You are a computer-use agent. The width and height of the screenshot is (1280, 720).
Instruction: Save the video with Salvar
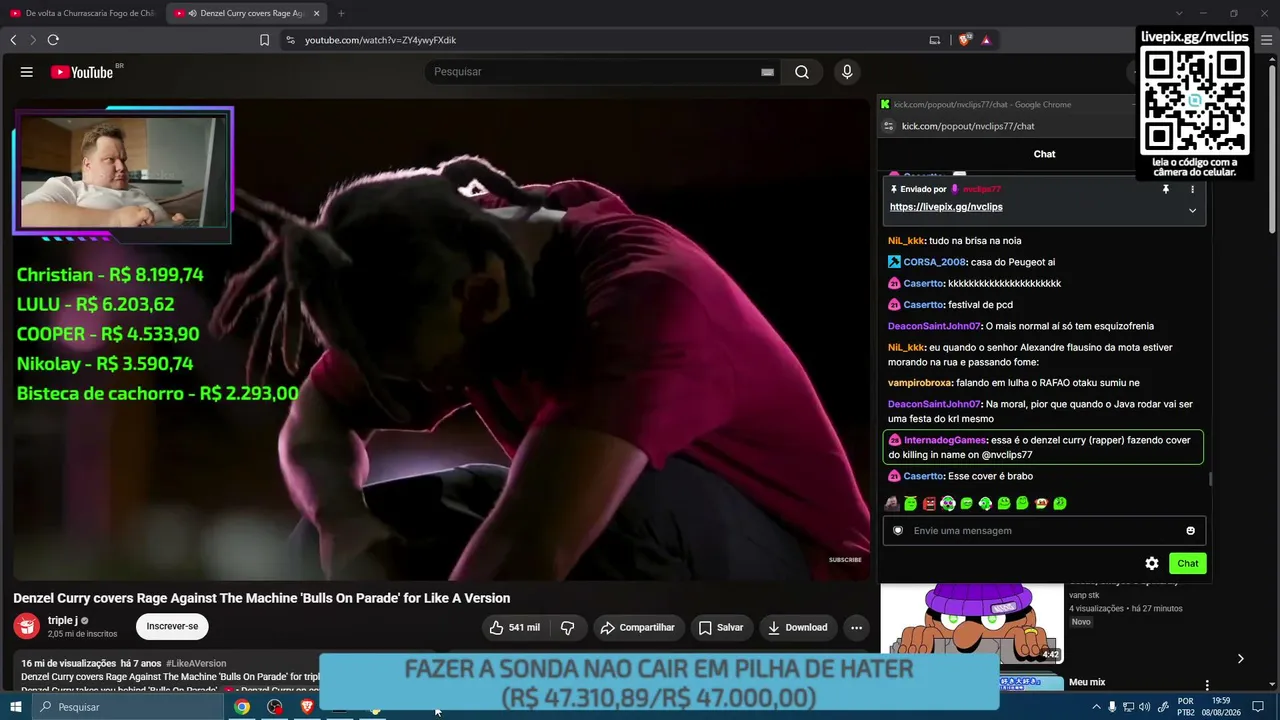[x=721, y=628]
